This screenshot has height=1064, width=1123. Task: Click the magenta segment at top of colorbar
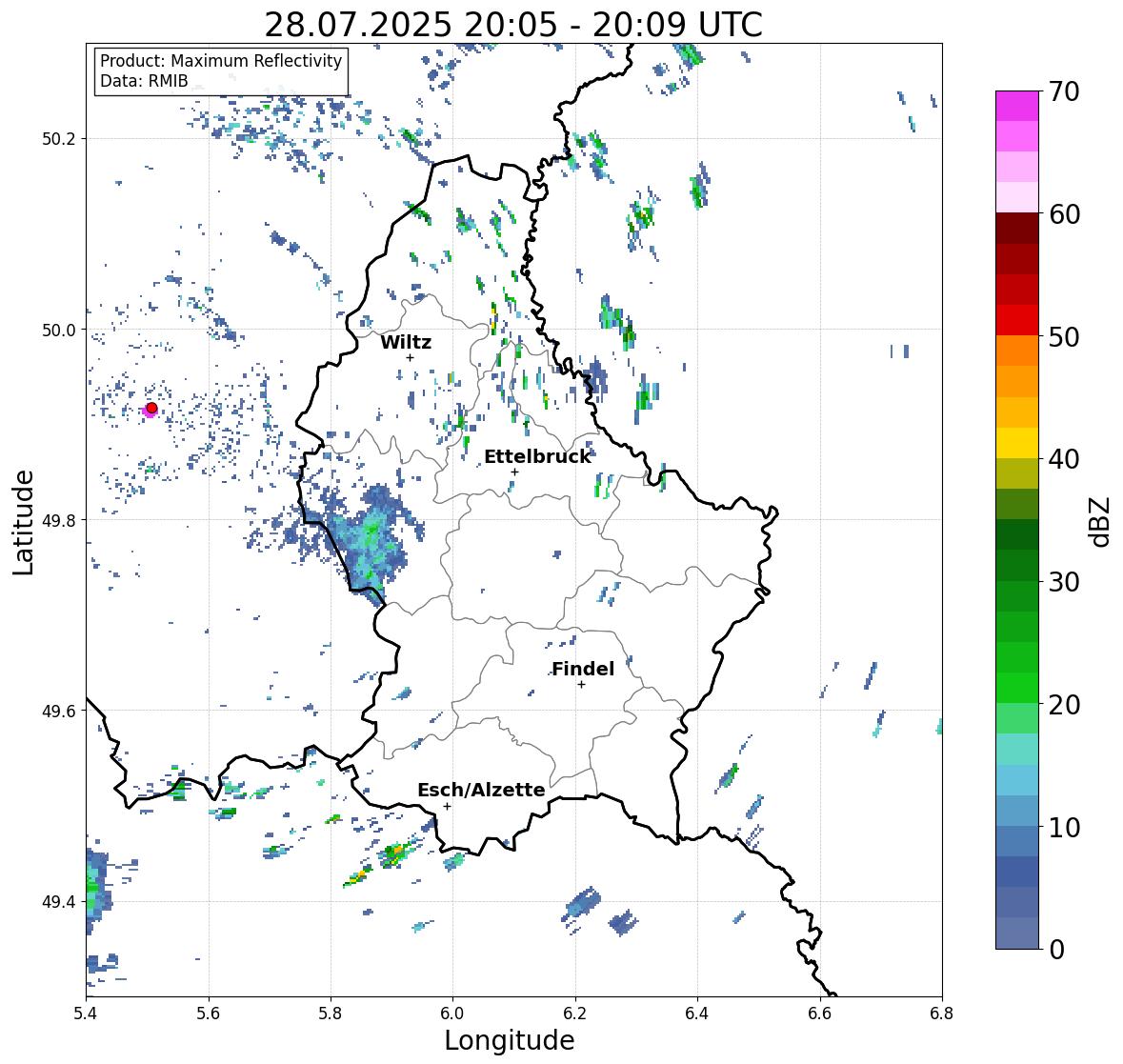click(1017, 106)
